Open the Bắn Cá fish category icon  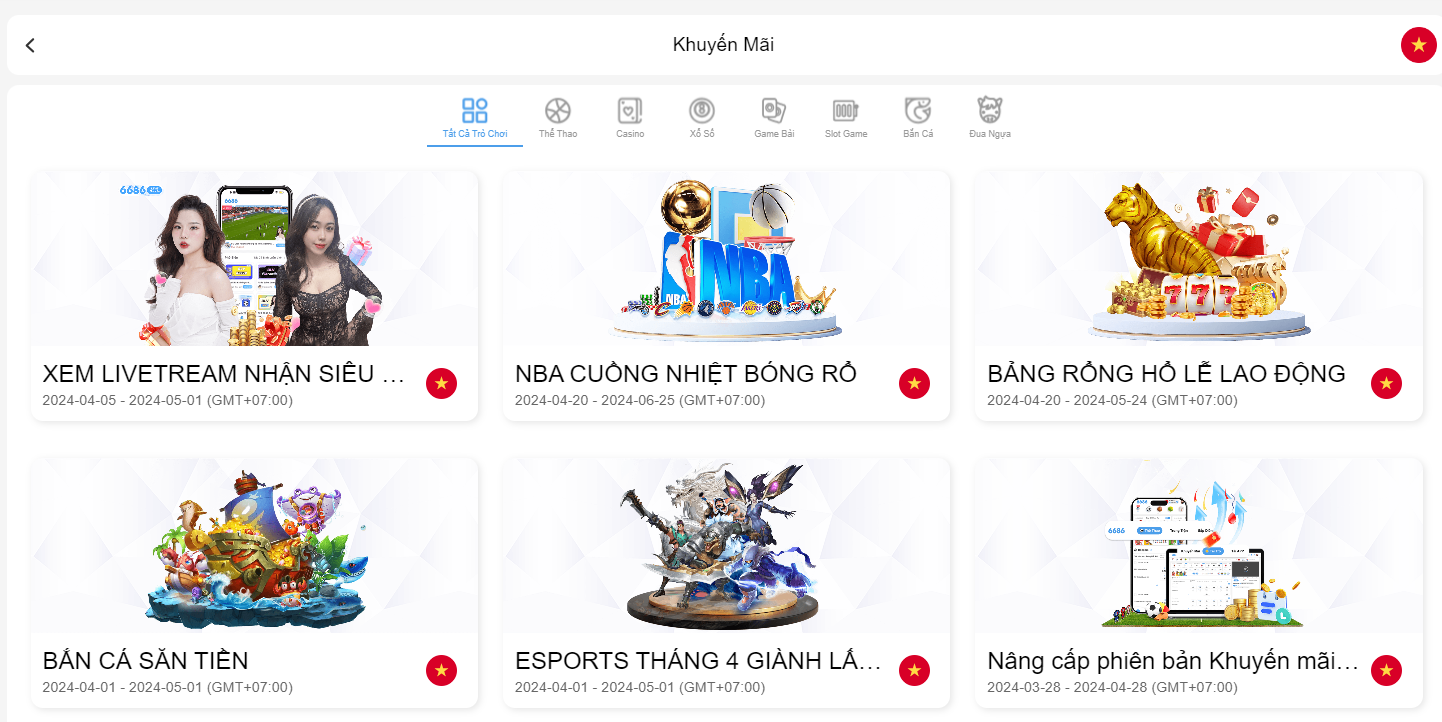[x=918, y=110]
